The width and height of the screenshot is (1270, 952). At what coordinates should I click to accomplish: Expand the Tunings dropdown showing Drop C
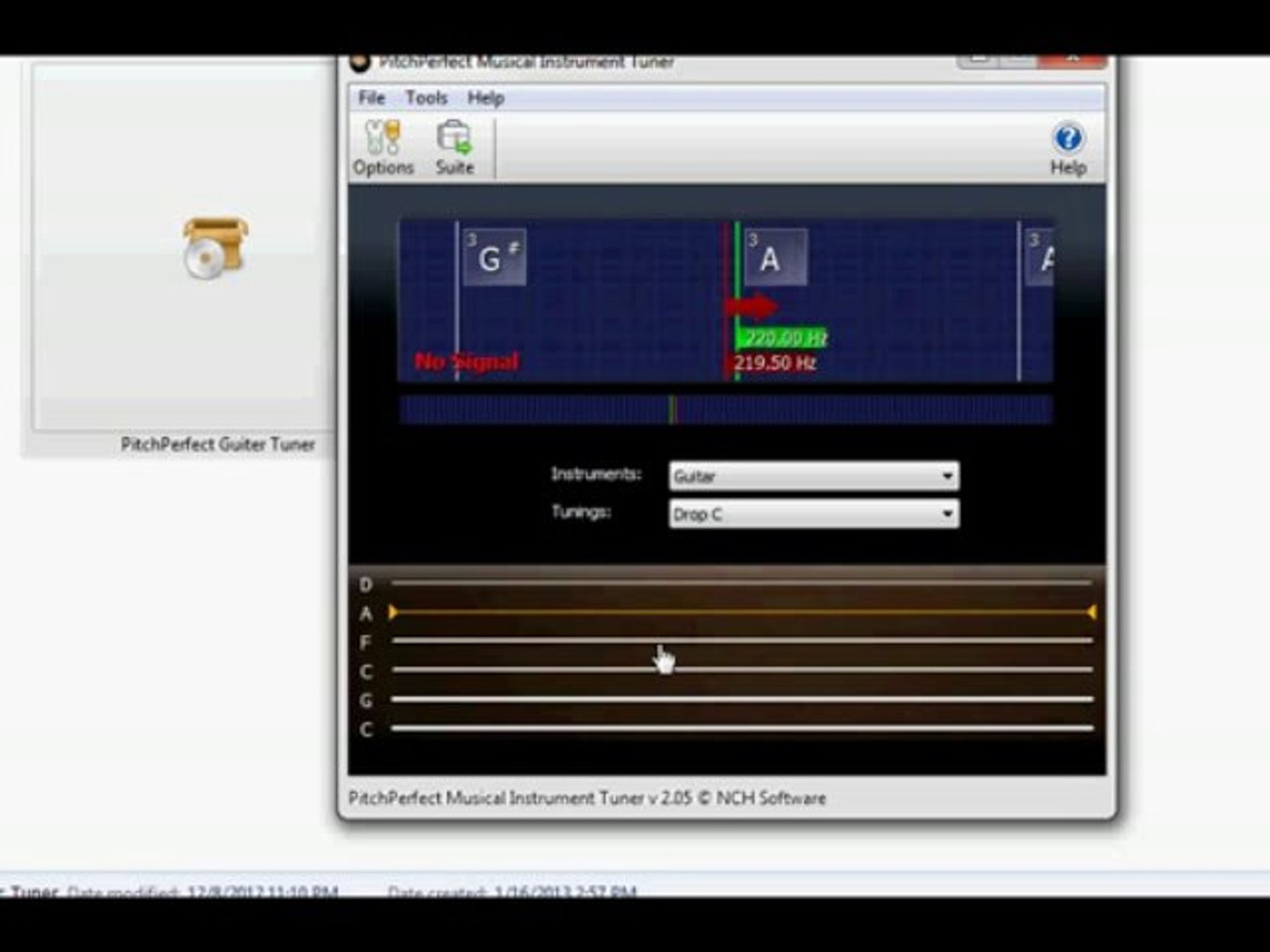(813, 514)
